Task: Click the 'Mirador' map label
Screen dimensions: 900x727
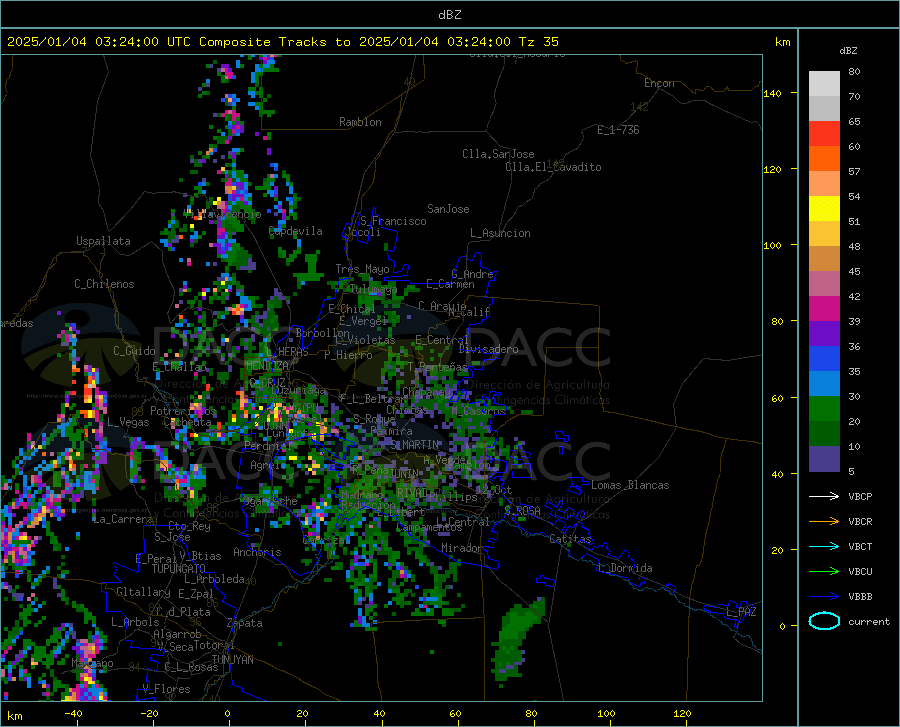Action: click(x=462, y=548)
